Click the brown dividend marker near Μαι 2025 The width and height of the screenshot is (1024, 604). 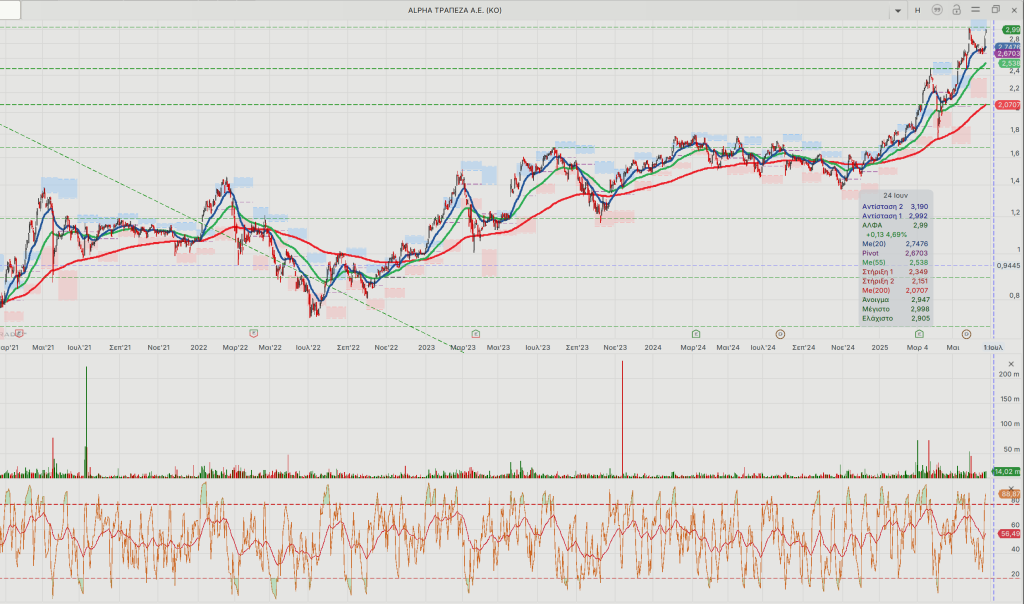coord(966,332)
